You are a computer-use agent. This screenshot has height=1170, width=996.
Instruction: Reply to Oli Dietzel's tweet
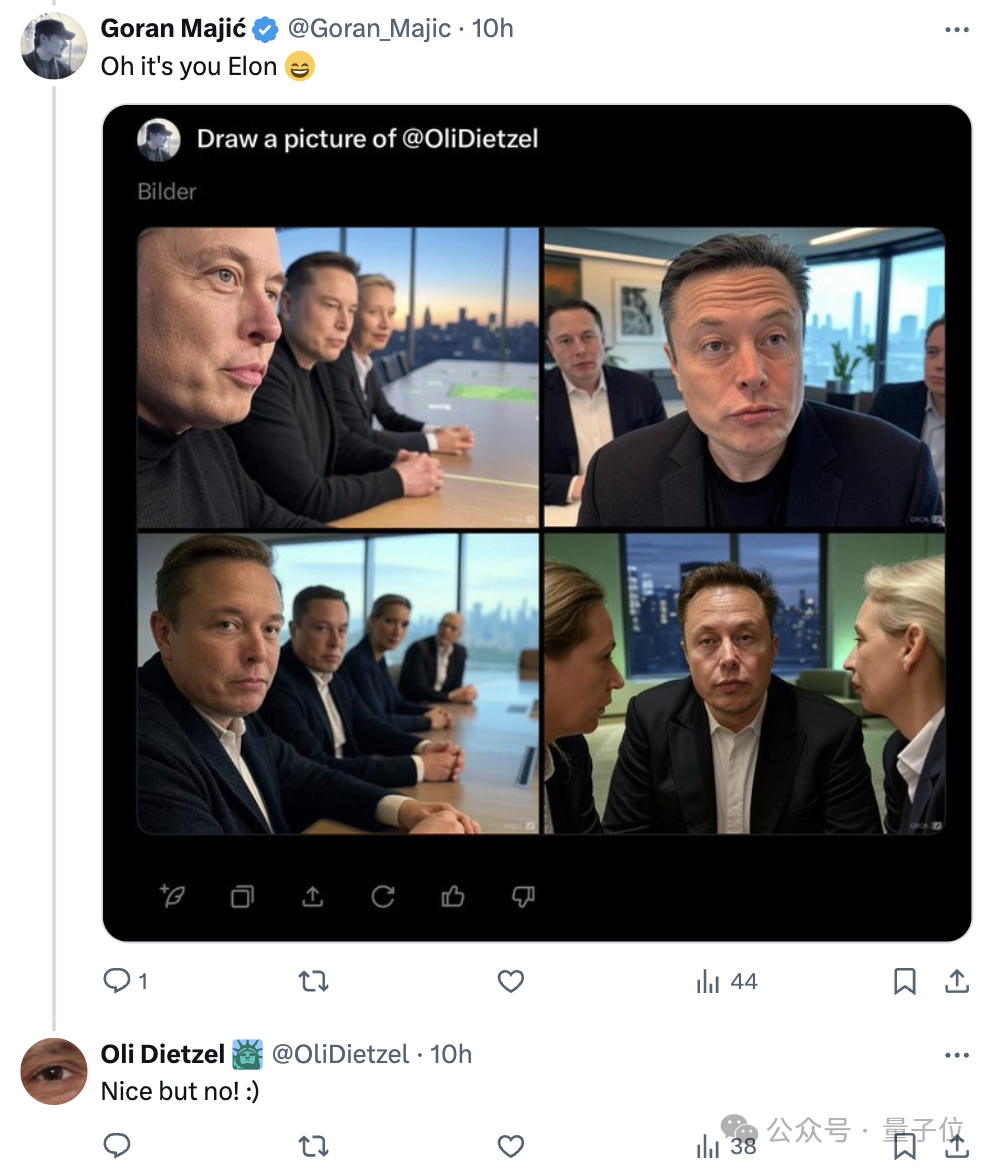click(116, 1145)
